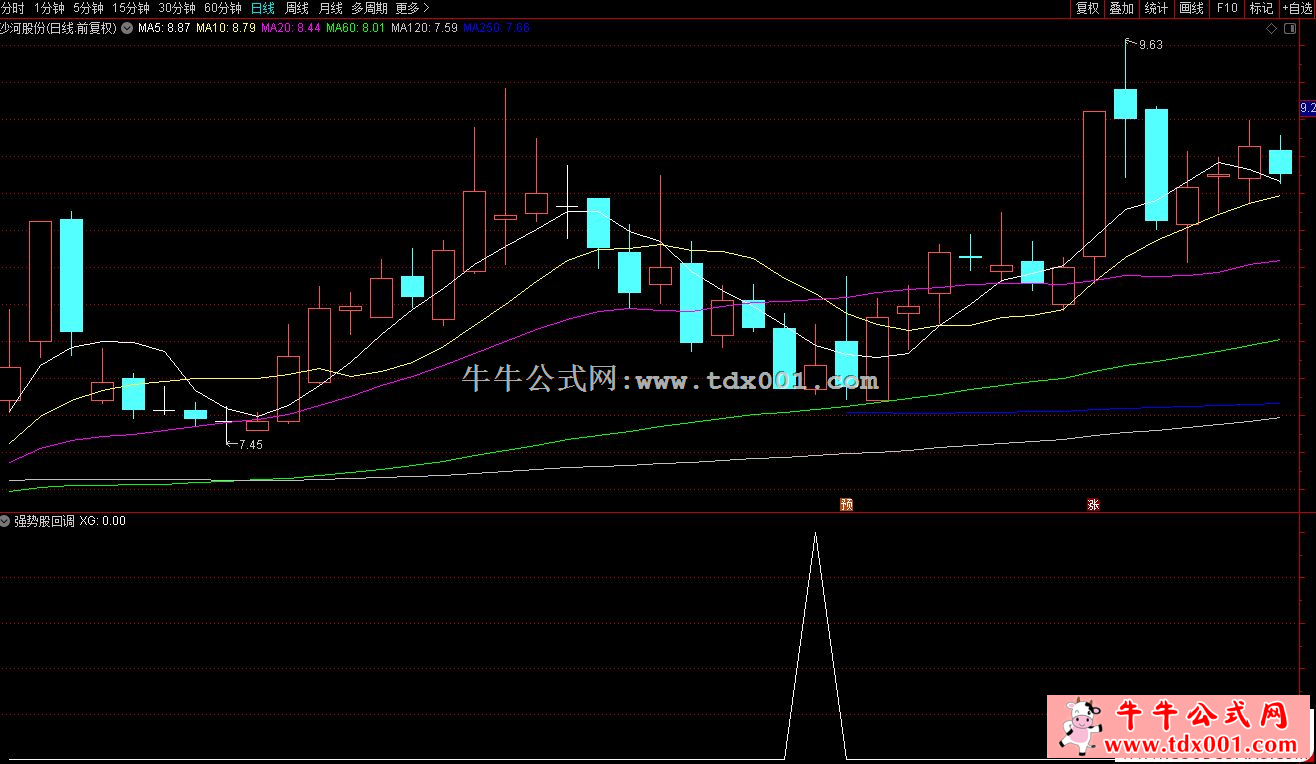Open the F10 company info
Image resolution: width=1316 pixels, height=764 pixels.
click(x=1226, y=8)
